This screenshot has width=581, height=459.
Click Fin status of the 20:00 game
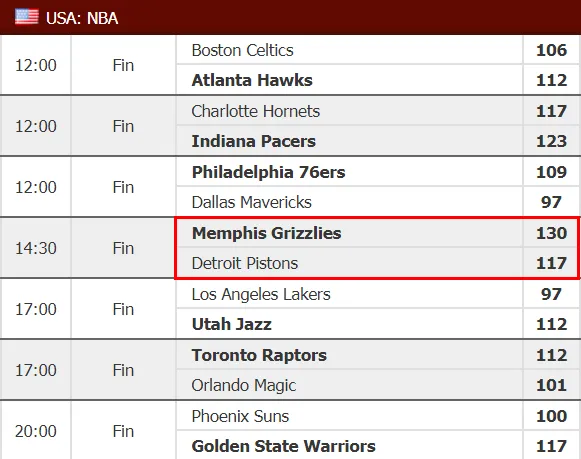(123, 431)
